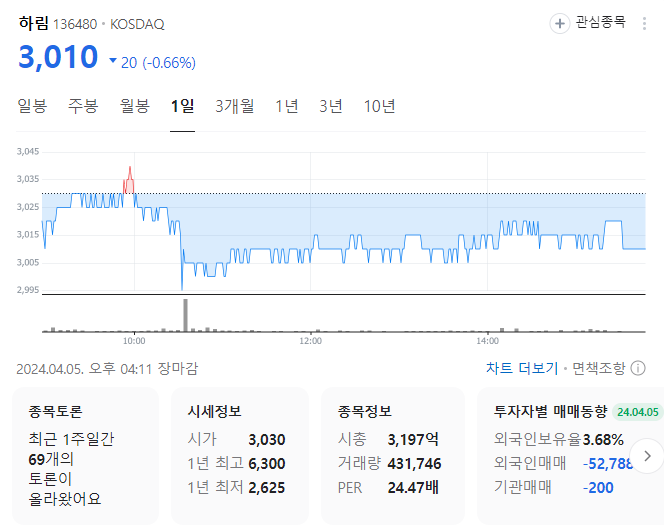664x529 pixels.
Task: Click the 시가 value 3,030
Action: point(267,440)
